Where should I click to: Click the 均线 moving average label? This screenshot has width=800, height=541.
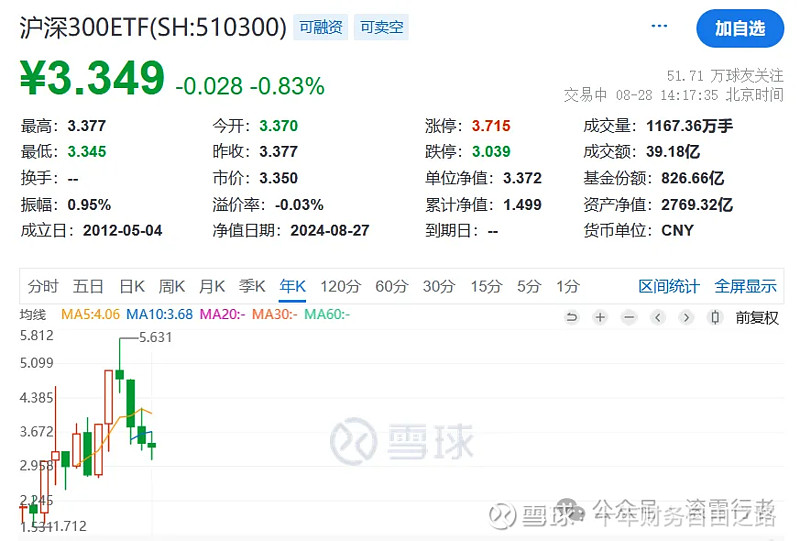[33, 314]
